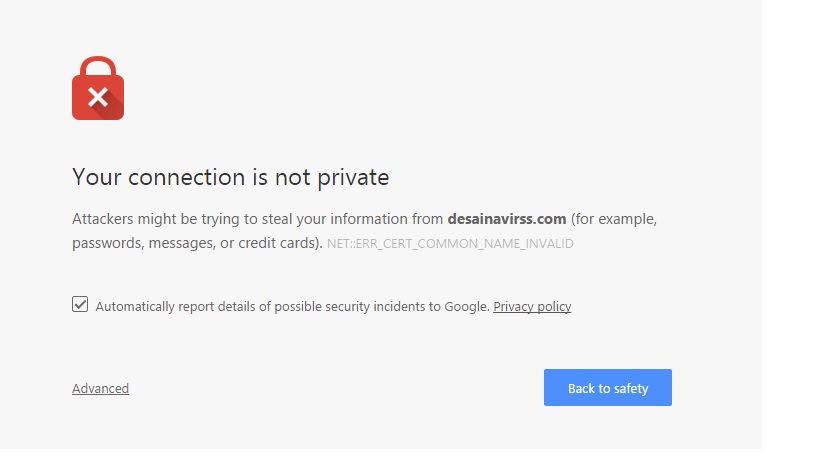Click the words 'credit cards' in the warning
Viewport: 819px width, 460px height.
click(279, 243)
